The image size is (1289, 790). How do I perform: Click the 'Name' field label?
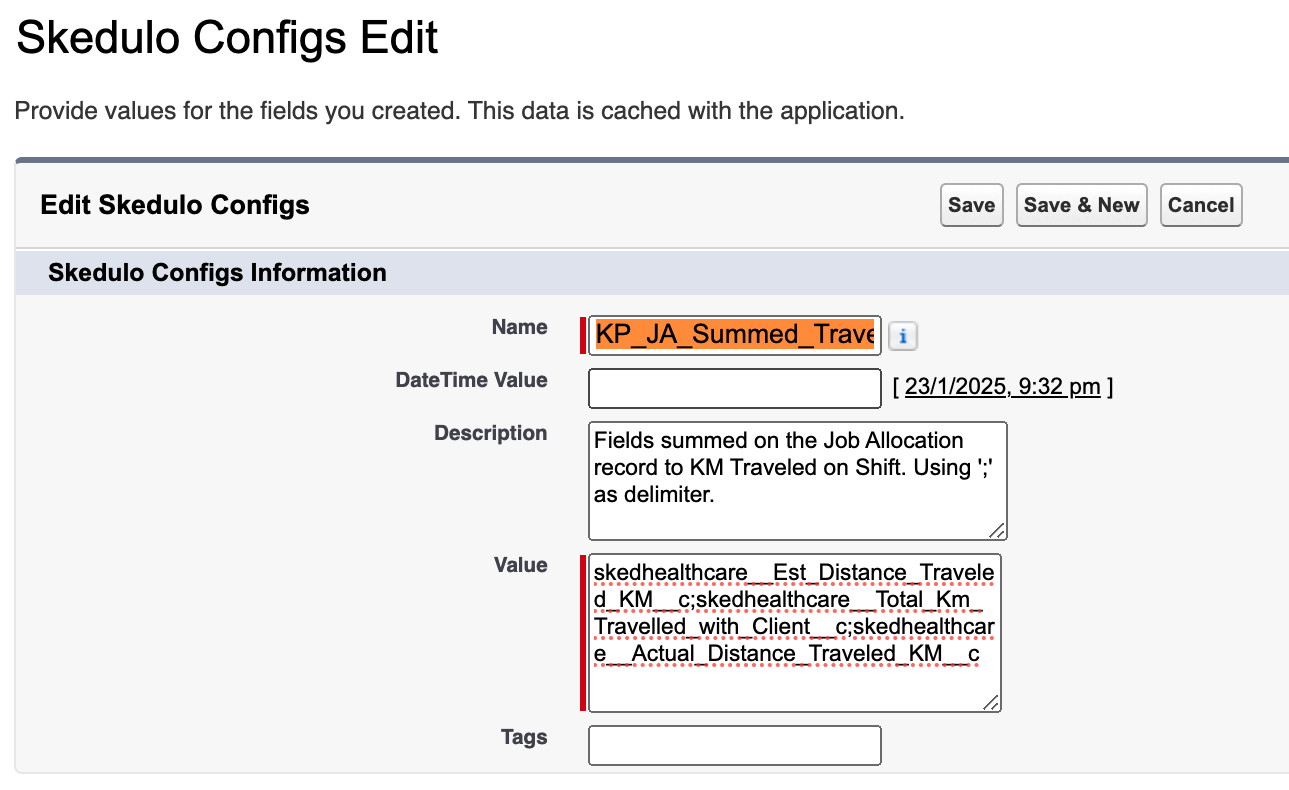click(519, 327)
